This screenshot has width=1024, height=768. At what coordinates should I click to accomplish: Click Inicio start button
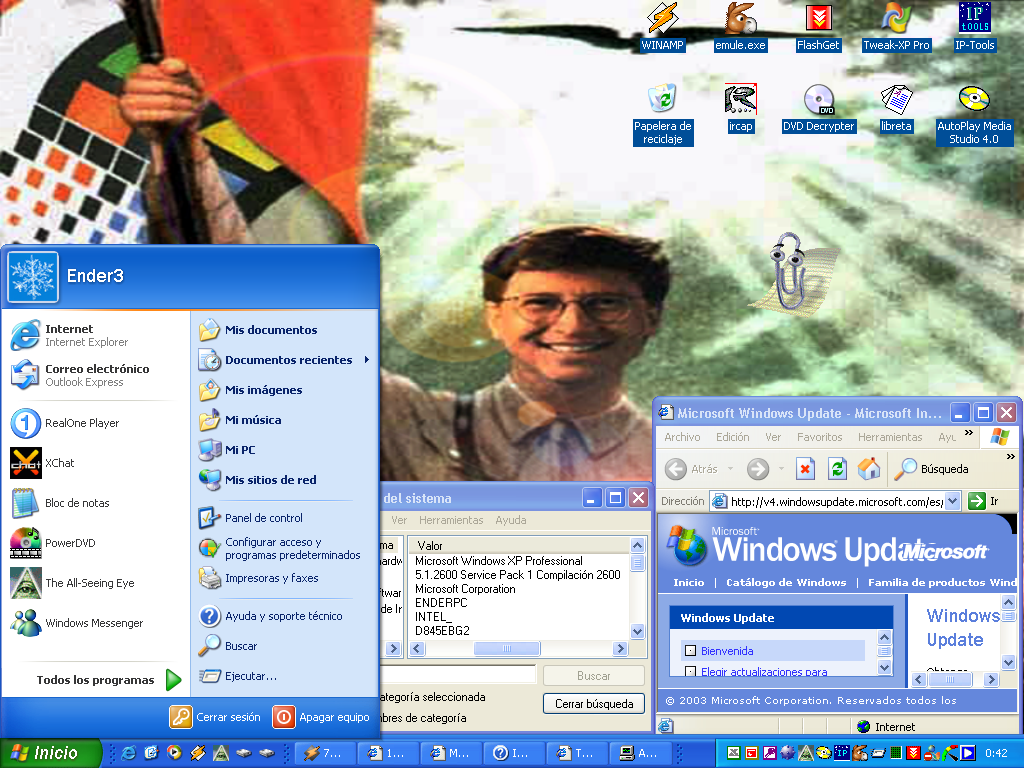(x=50, y=753)
